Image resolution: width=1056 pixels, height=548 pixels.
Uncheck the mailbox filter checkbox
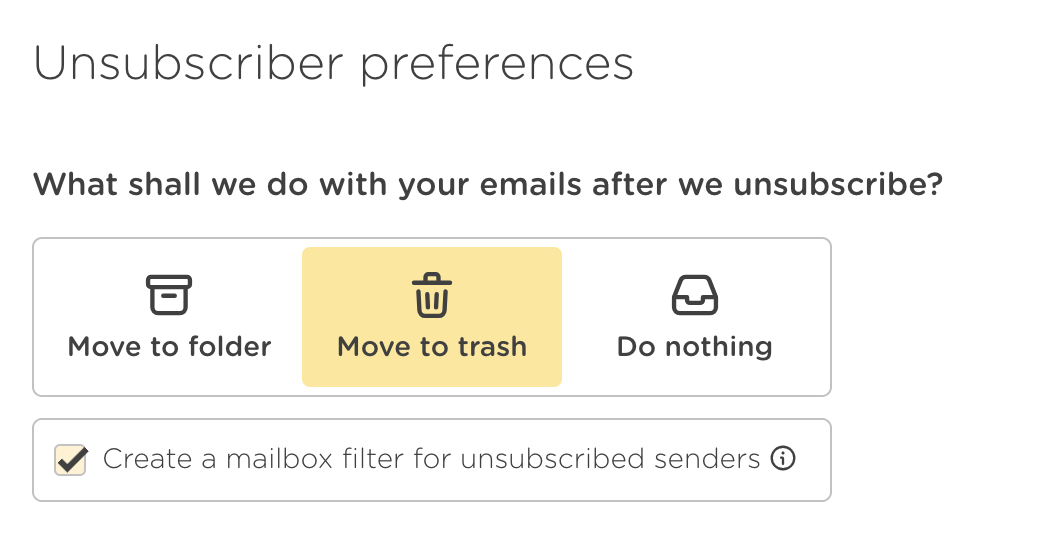point(70,460)
